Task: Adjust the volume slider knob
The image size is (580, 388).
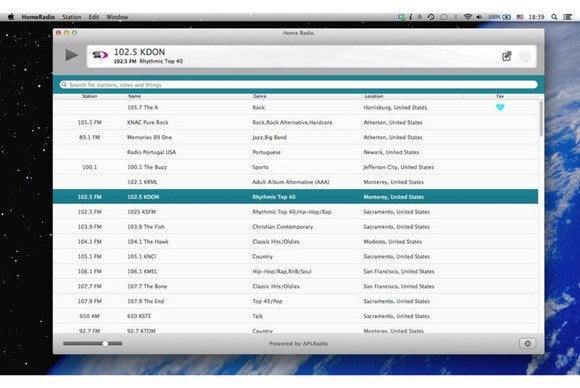Action: (x=105, y=344)
